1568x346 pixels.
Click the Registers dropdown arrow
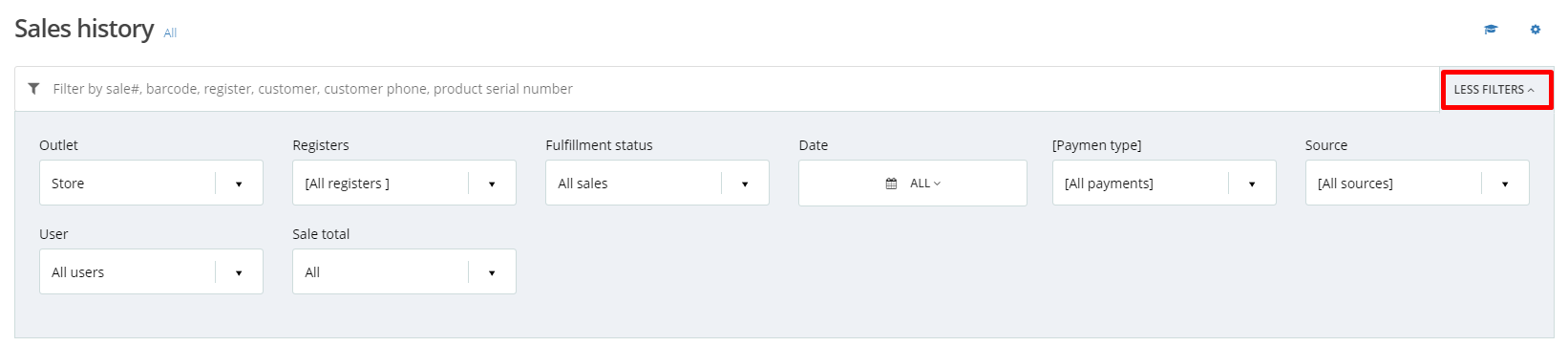pos(492,184)
